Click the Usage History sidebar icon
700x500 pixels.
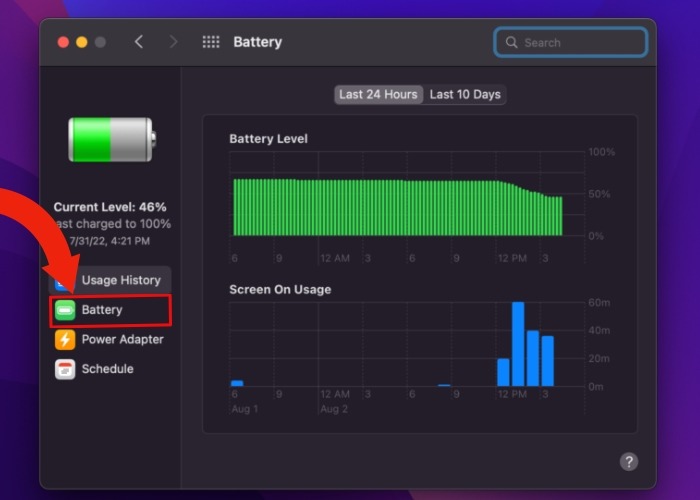click(x=62, y=281)
